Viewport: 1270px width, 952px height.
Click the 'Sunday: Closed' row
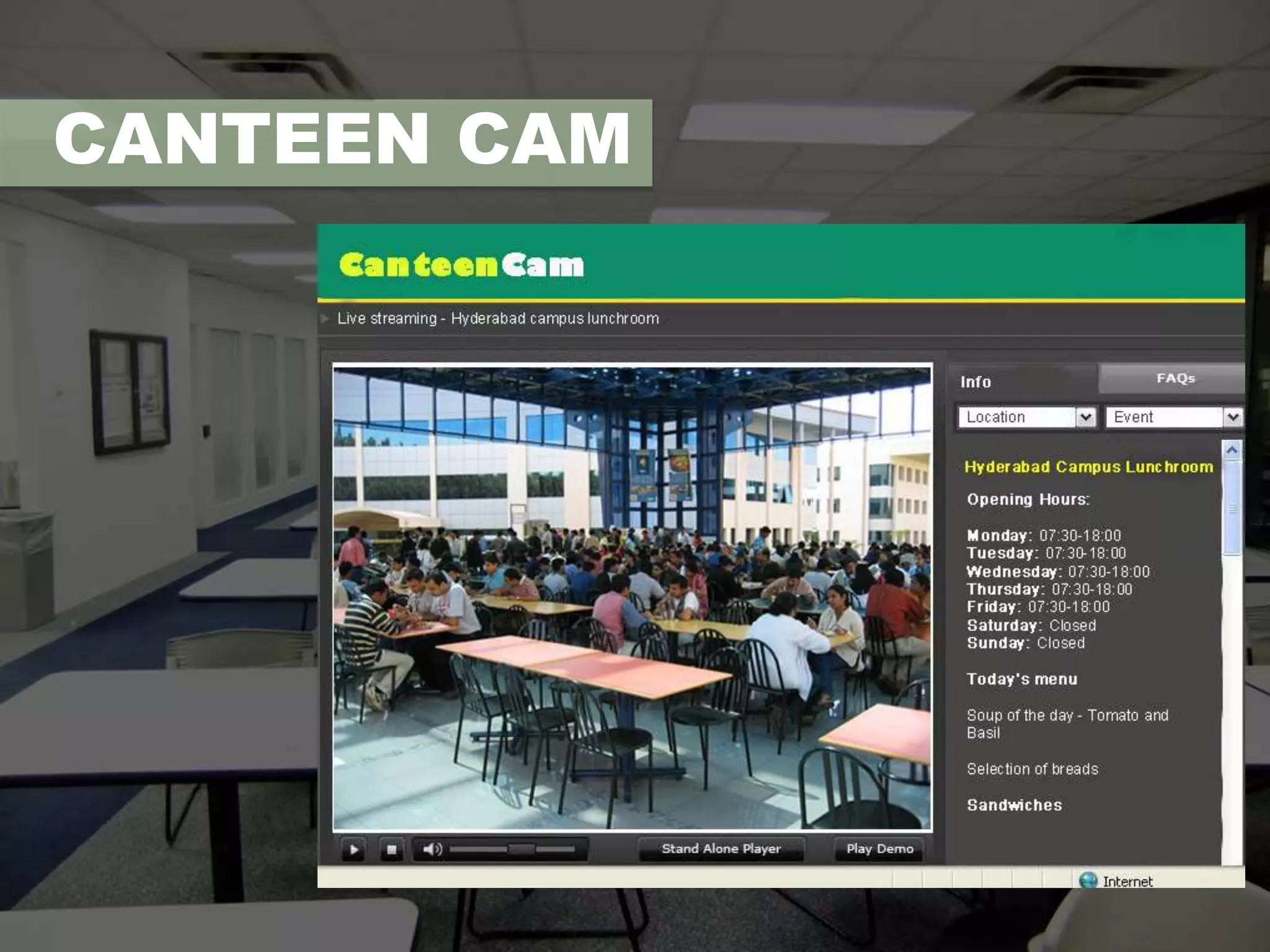pos(1026,643)
